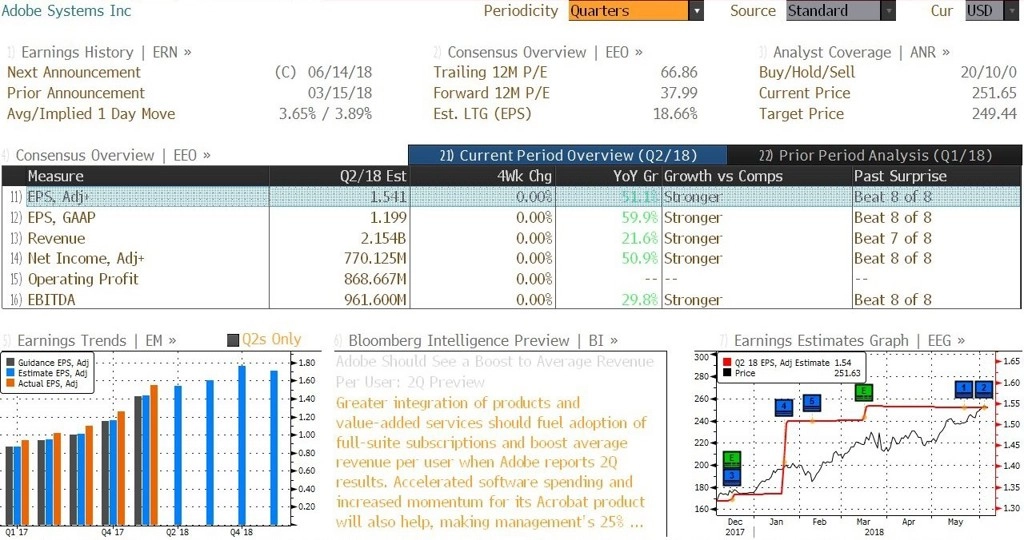This screenshot has width=1024, height=540.
Task: Open Consensus Overview EEO heading above Measure table
Action: pos(113,155)
